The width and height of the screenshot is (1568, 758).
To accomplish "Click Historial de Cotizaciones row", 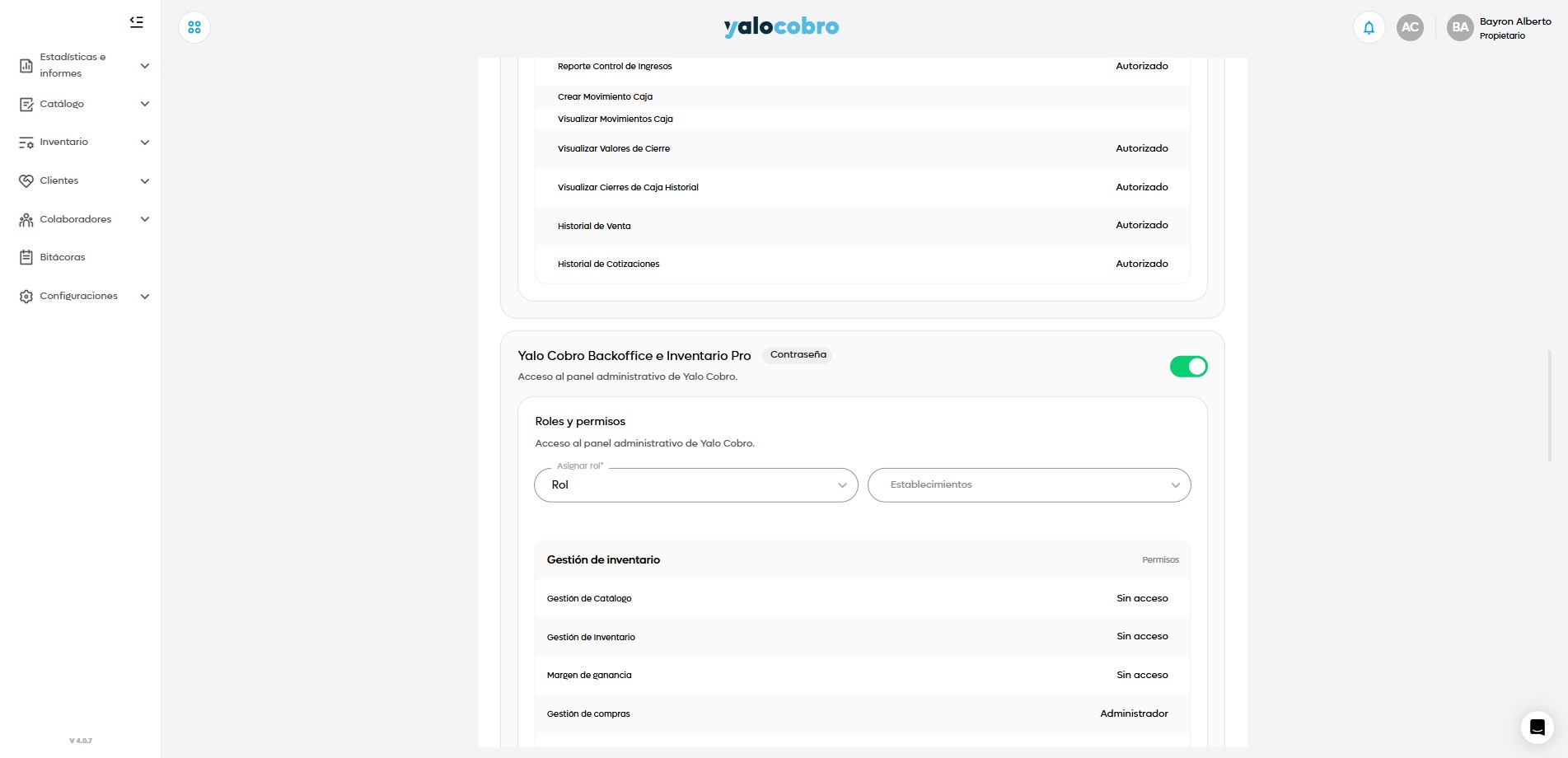I will pos(862,264).
